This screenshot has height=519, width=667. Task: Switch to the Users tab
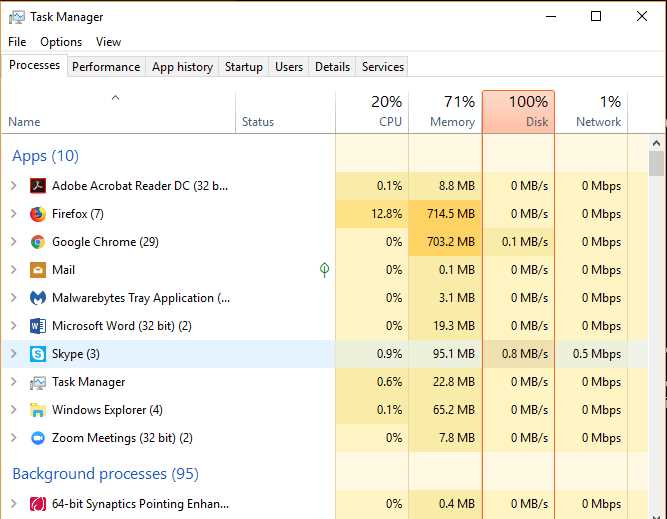tap(289, 67)
